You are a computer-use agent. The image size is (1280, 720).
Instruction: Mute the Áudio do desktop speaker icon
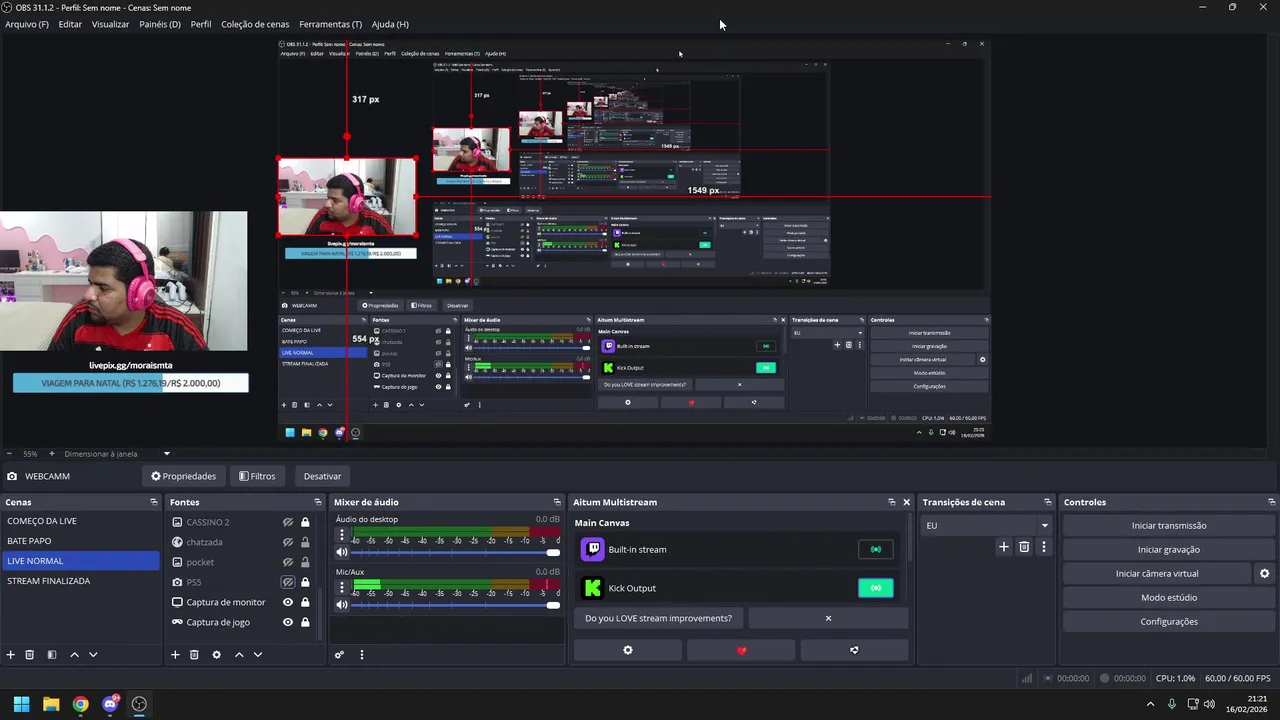[342, 552]
